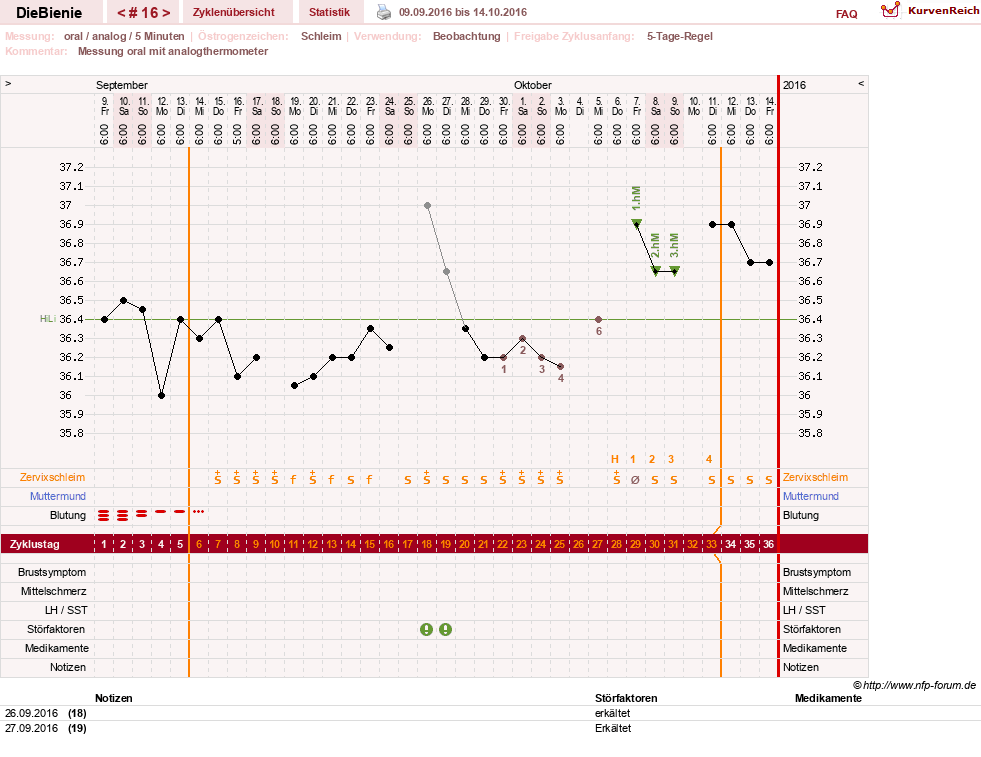Click the H peak-day marker above the mucus row

615,459
